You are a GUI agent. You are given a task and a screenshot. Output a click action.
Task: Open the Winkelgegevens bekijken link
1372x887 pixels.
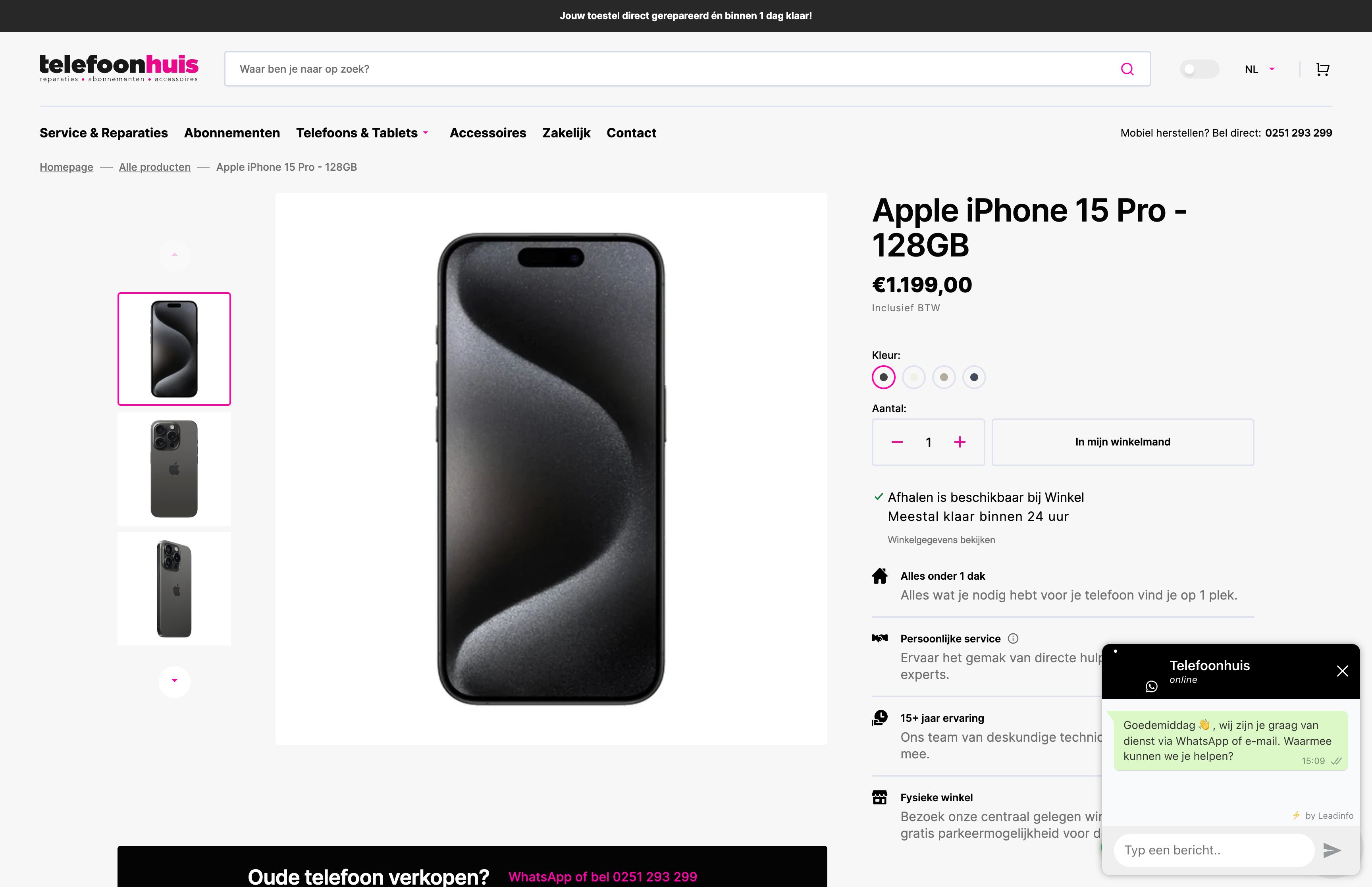[941, 540]
